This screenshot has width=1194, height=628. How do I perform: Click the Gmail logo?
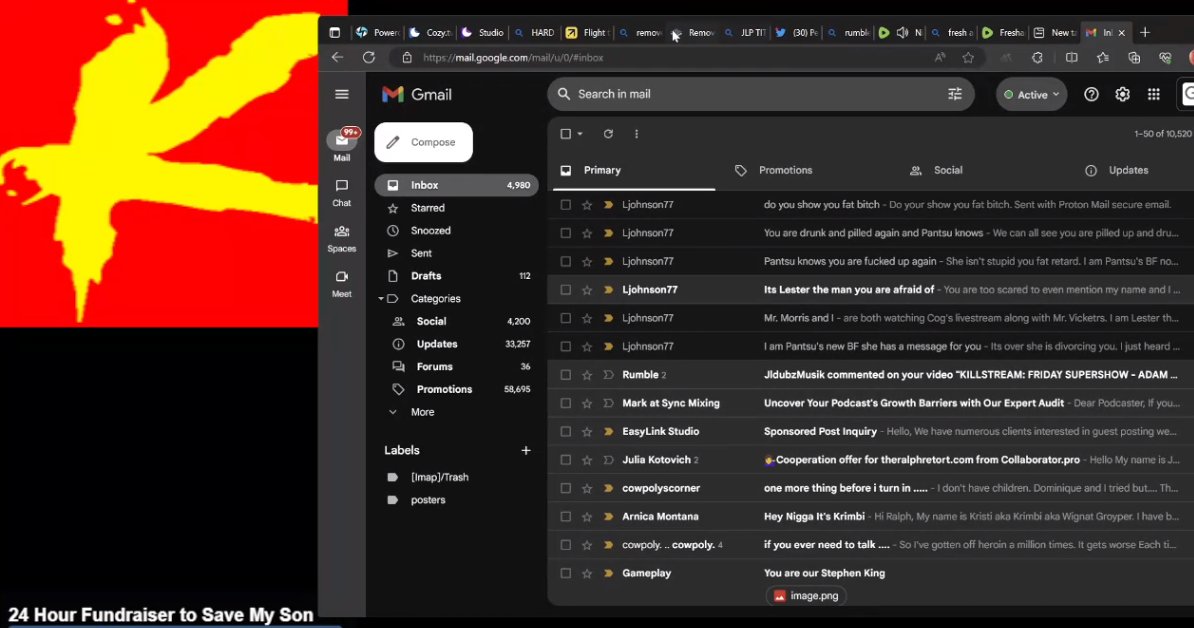click(417, 94)
